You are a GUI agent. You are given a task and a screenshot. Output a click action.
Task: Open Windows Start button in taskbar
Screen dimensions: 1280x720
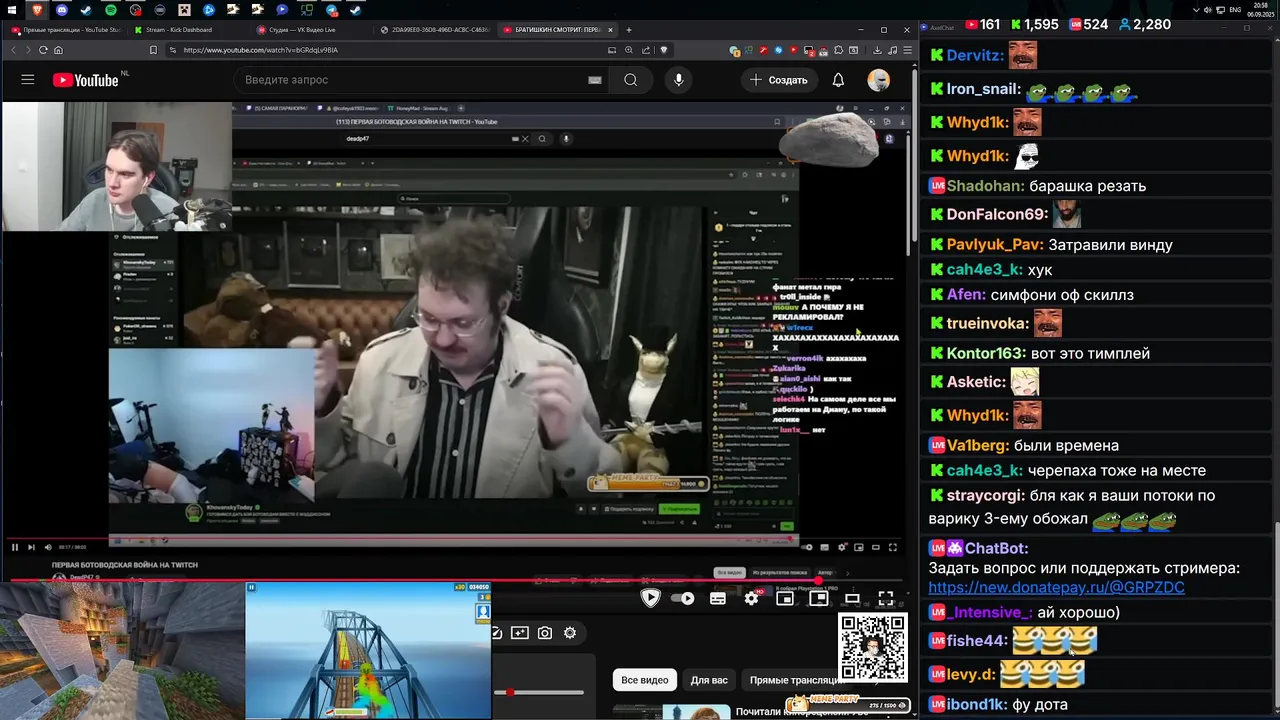pyautogui.click(x=13, y=10)
